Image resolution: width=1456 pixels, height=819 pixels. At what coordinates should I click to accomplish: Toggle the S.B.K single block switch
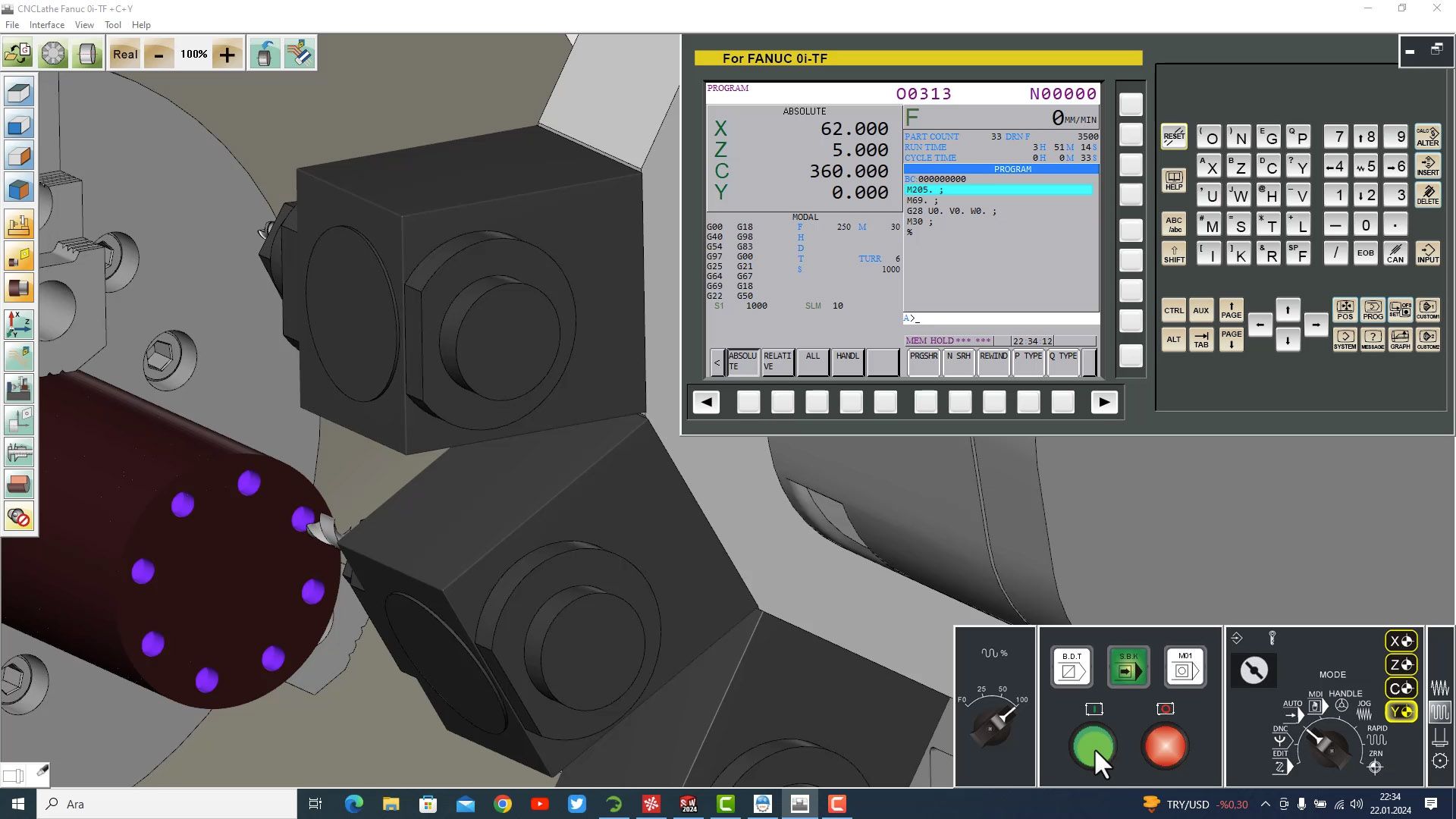pyautogui.click(x=1128, y=667)
